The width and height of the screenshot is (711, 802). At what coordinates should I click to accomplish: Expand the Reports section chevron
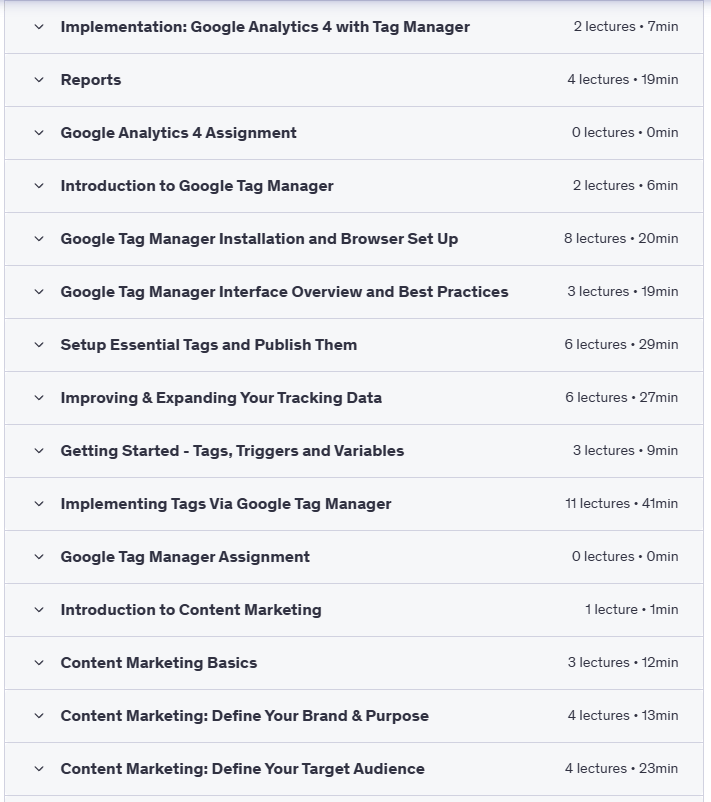[39, 80]
